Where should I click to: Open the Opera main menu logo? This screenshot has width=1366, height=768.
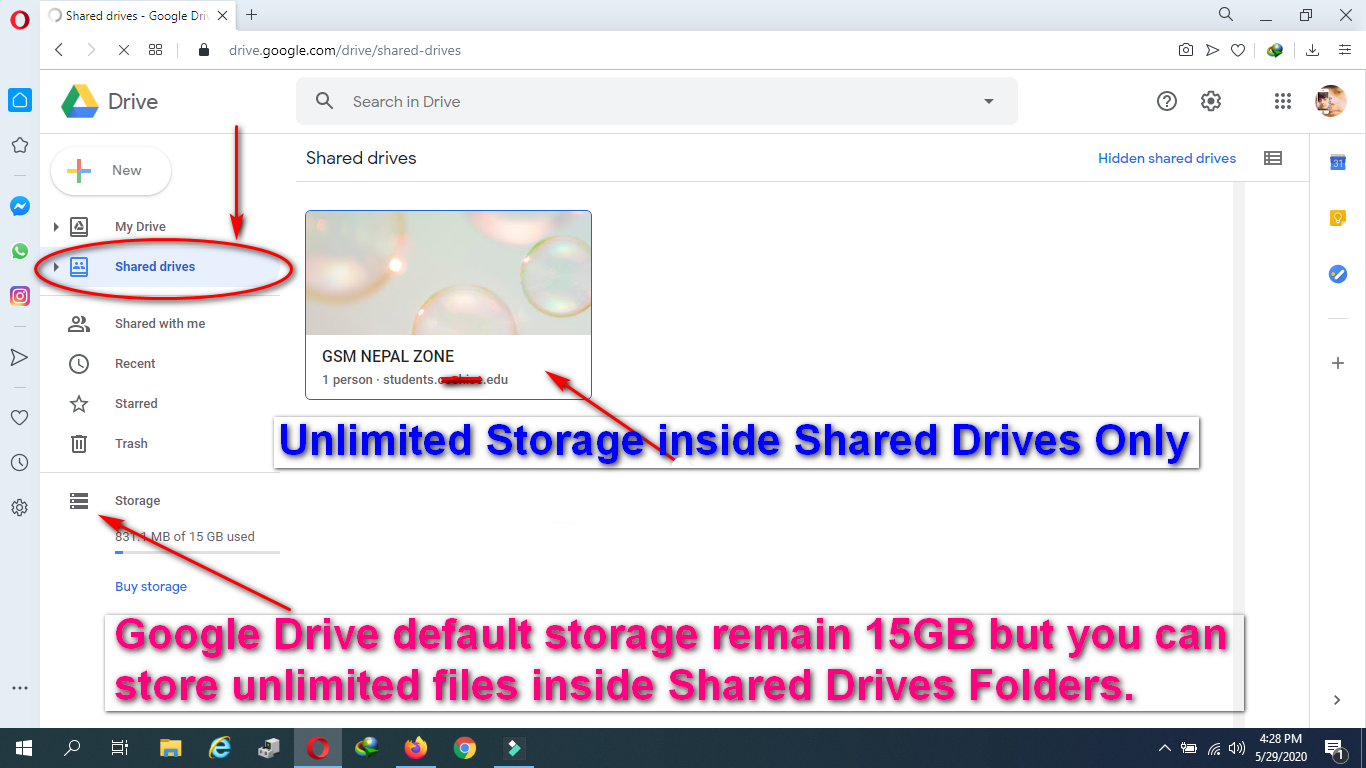[x=20, y=20]
